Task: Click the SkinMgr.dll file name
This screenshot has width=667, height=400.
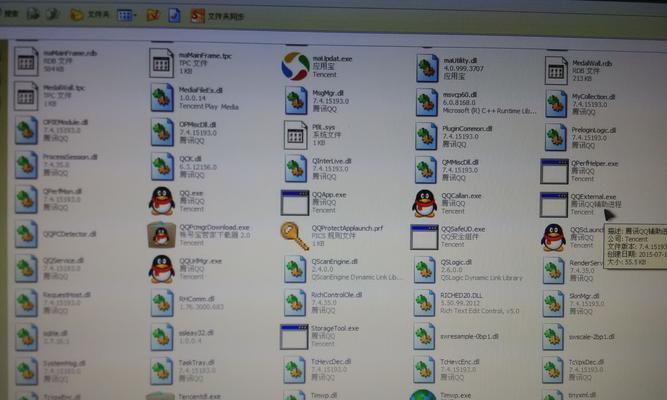Action: [x=584, y=296]
